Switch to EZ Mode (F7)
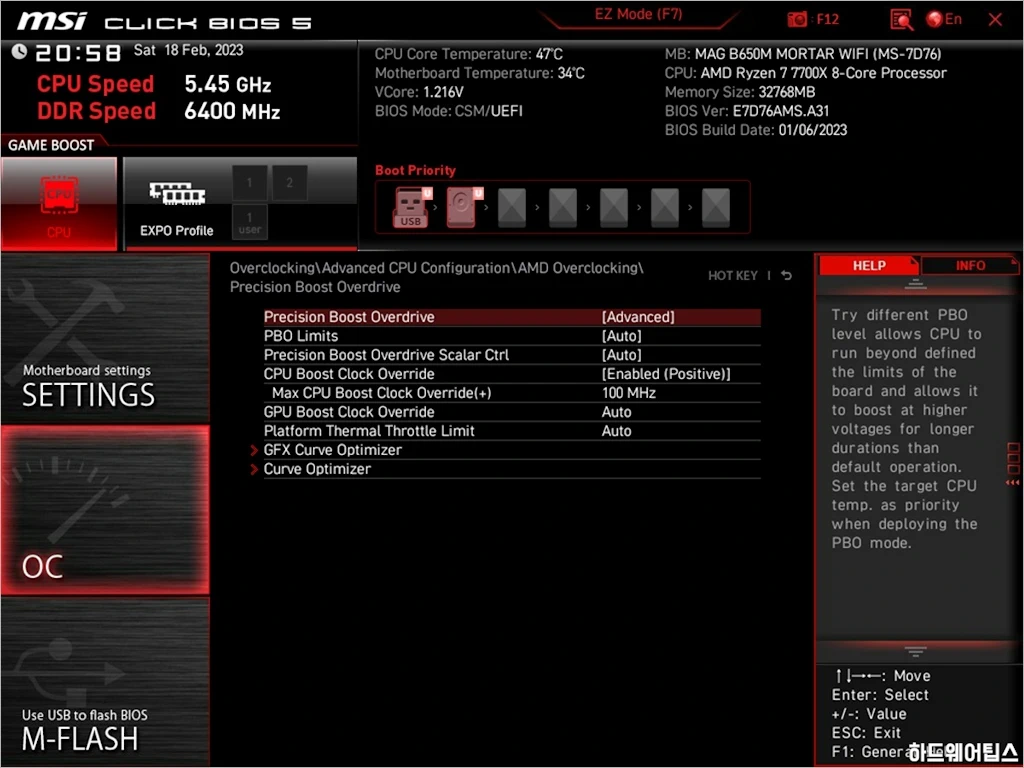Viewport: 1024px width, 768px height. (x=638, y=15)
